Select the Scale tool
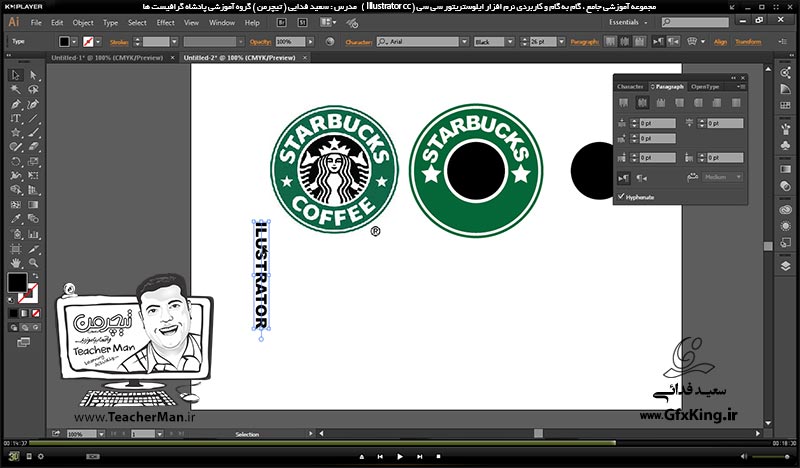Image resolution: width=800 pixels, height=468 pixels. coord(33,161)
